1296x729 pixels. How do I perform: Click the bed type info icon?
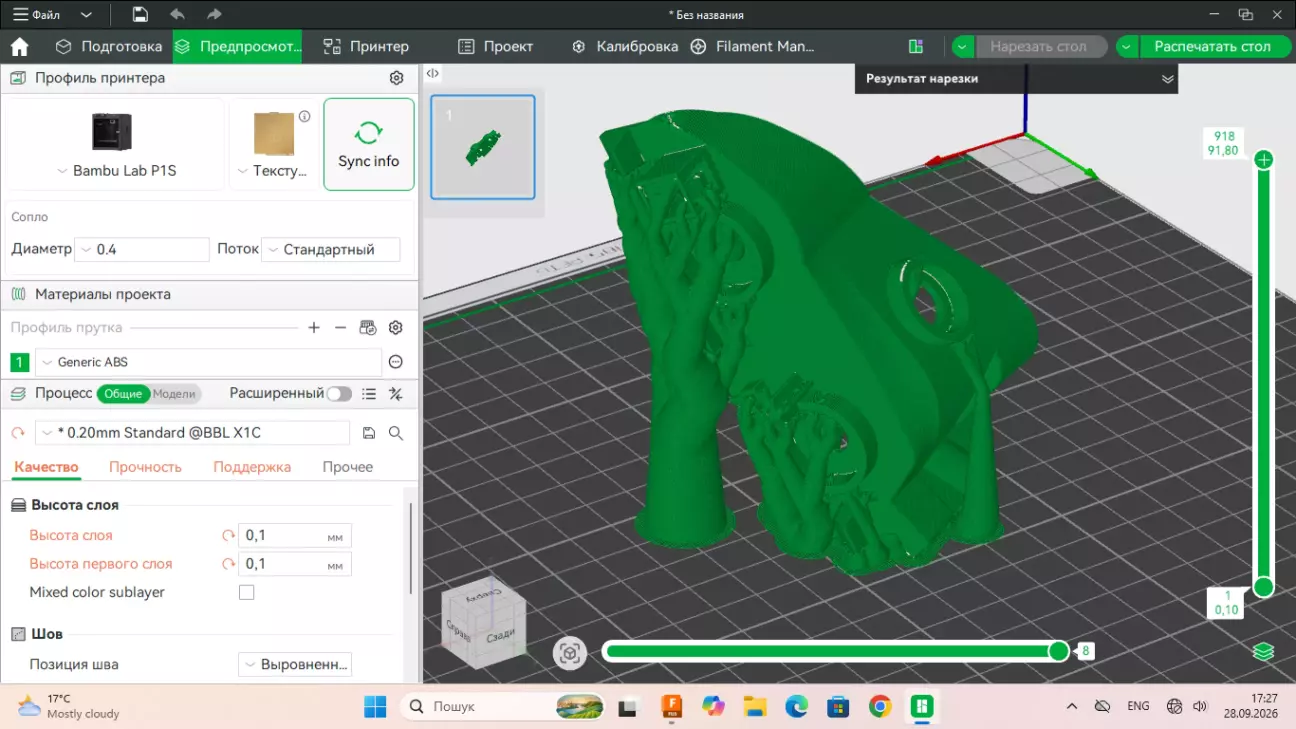(x=304, y=116)
